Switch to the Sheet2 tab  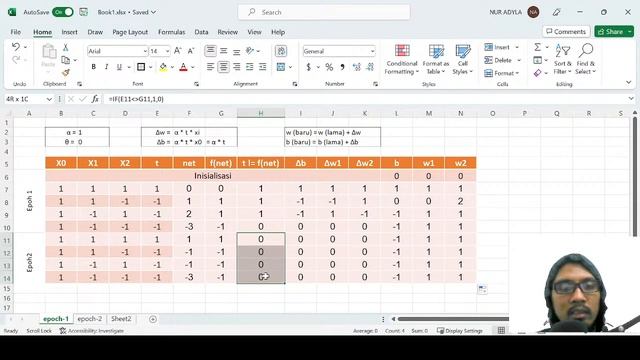121,319
